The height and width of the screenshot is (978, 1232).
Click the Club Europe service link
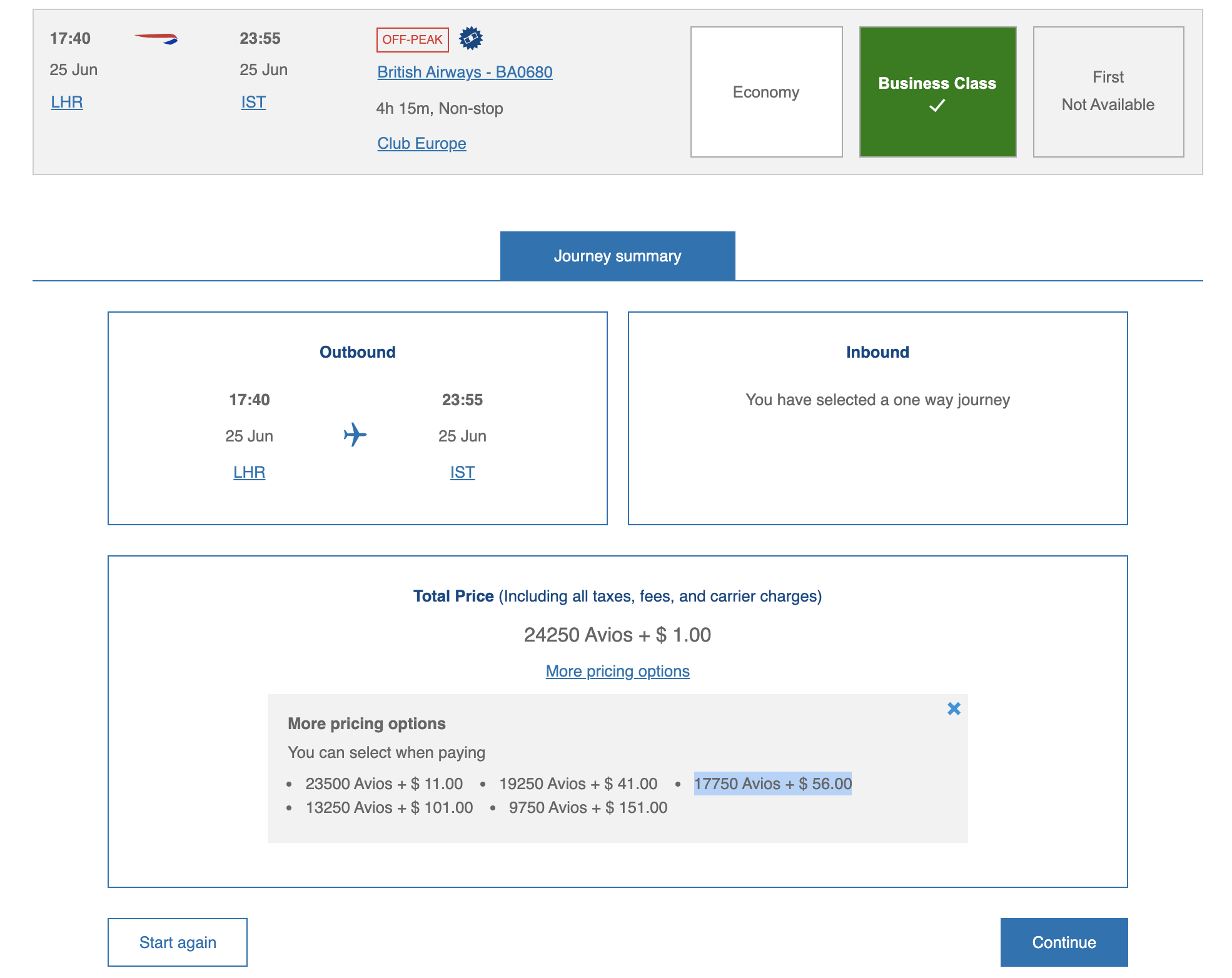(421, 143)
